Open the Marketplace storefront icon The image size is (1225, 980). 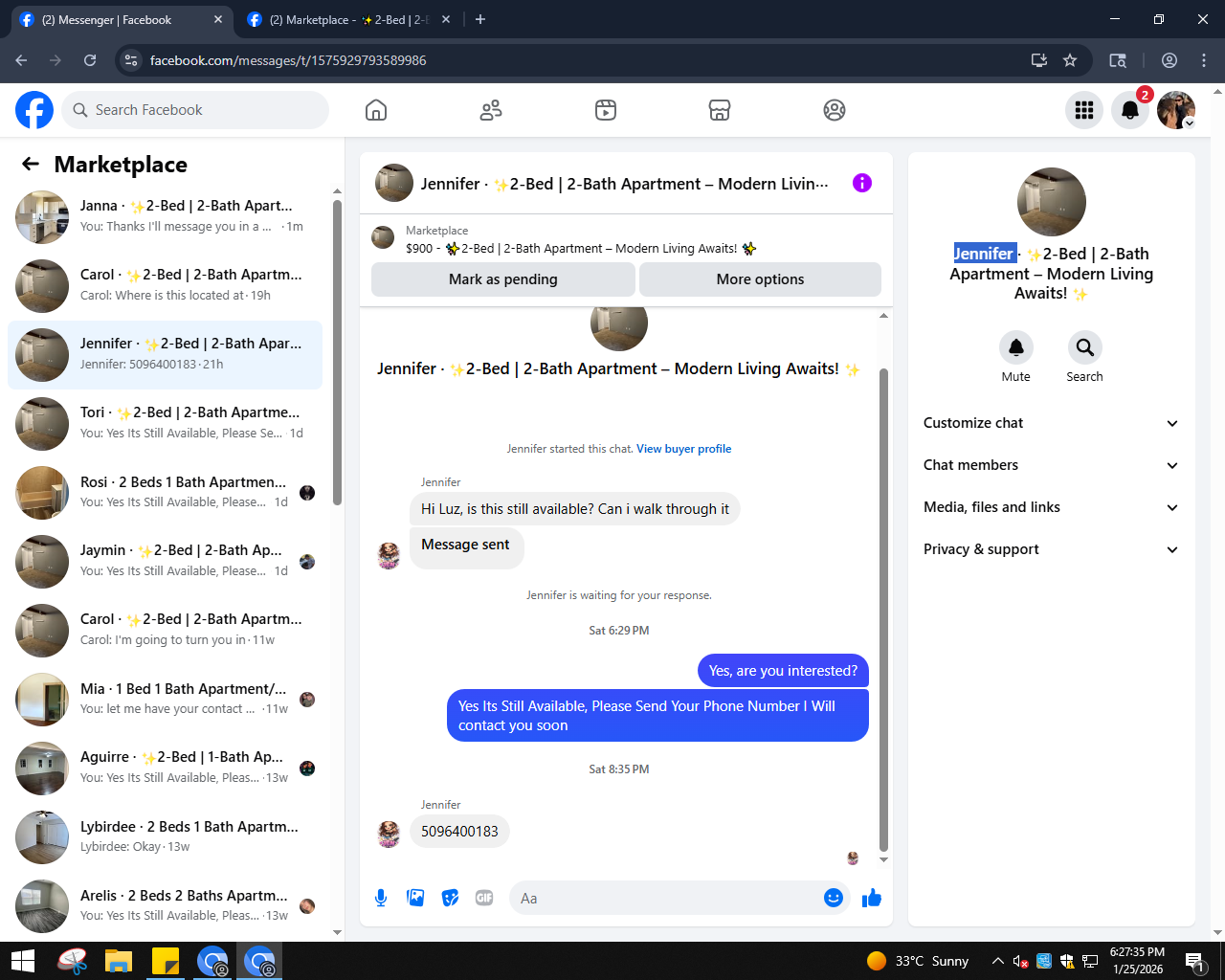pyautogui.click(x=720, y=110)
